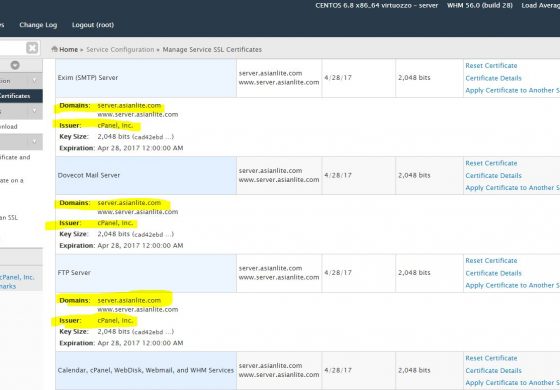Open Certificate Details for Calendar, cPanel, WebDisk services
560x390 pixels.
coord(493,371)
